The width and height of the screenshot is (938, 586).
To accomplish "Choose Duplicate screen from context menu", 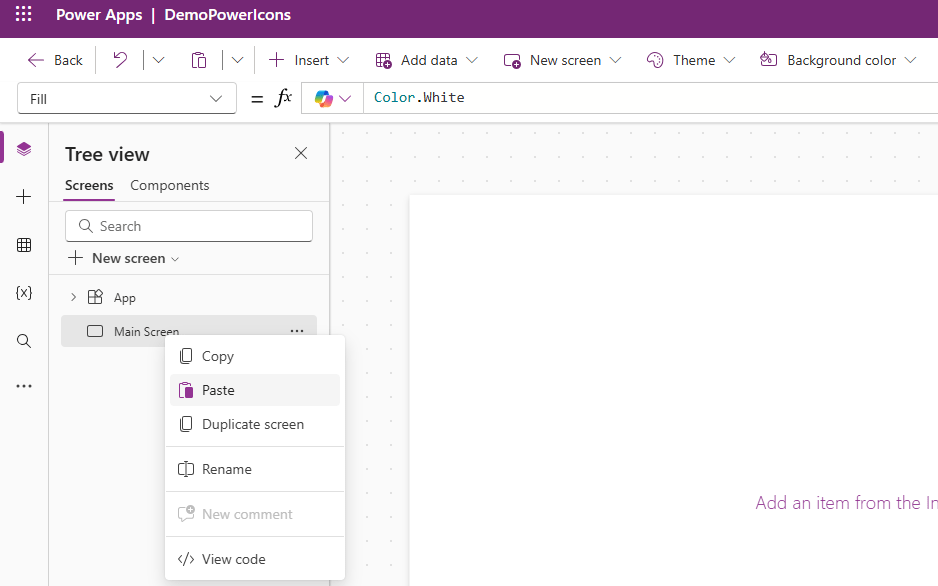I will [252, 424].
